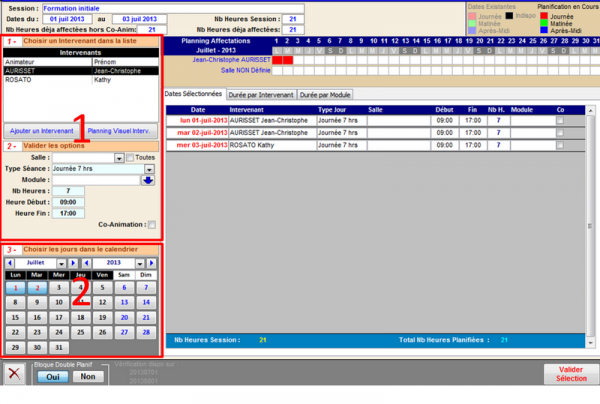Check the Co box for 01-juil-2013 row
Viewport: 600px width, 404px height.
(x=559, y=119)
